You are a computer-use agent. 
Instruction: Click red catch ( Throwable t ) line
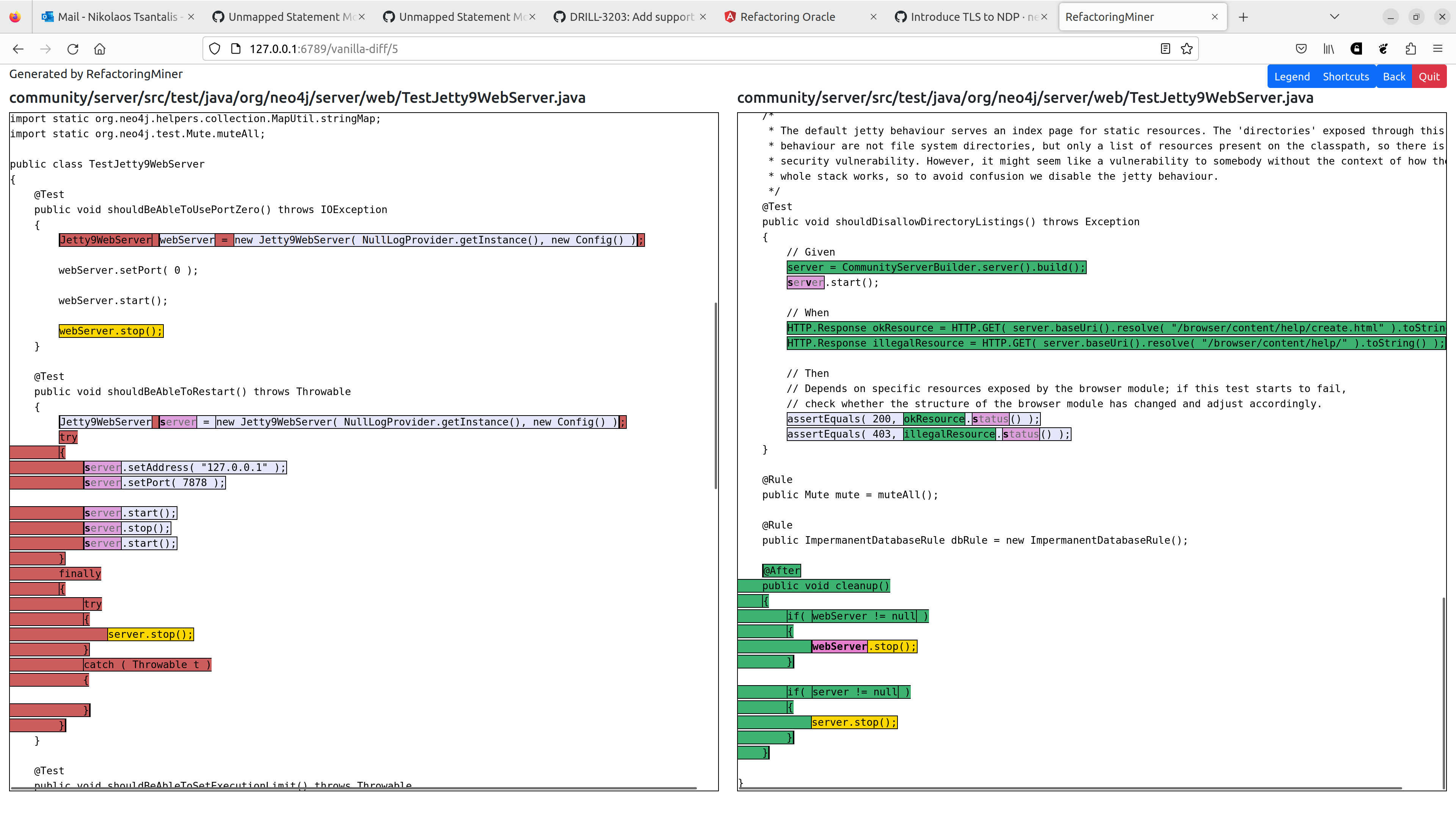click(x=147, y=665)
